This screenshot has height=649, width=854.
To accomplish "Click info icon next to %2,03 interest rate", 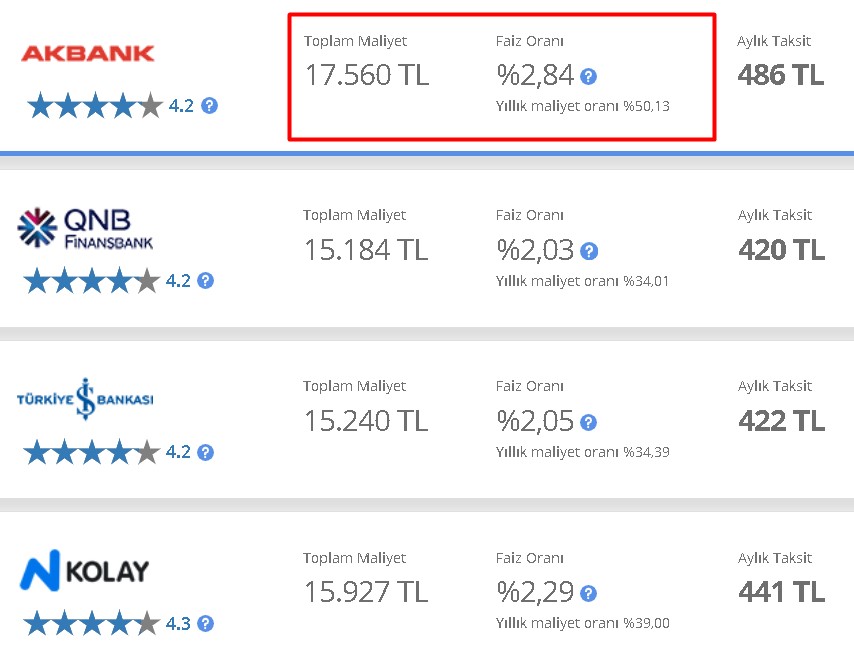I will pos(589,252).
